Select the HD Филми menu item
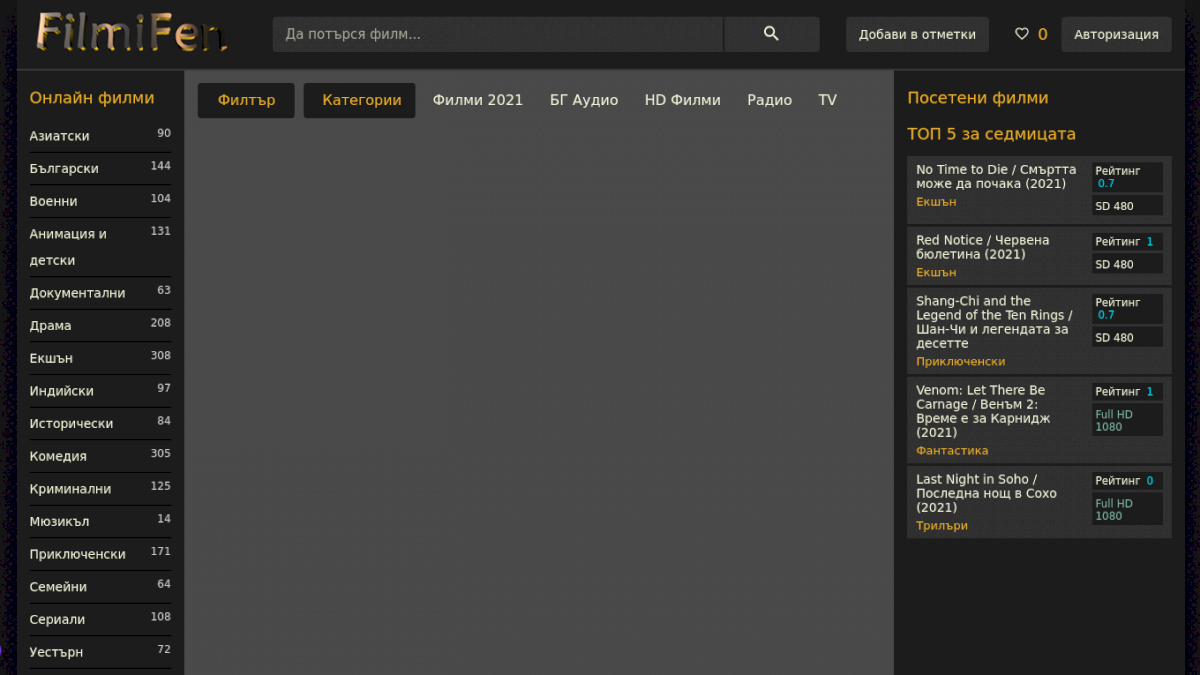The height and width of the screenshot is (675, 1200). coord(682,100)
